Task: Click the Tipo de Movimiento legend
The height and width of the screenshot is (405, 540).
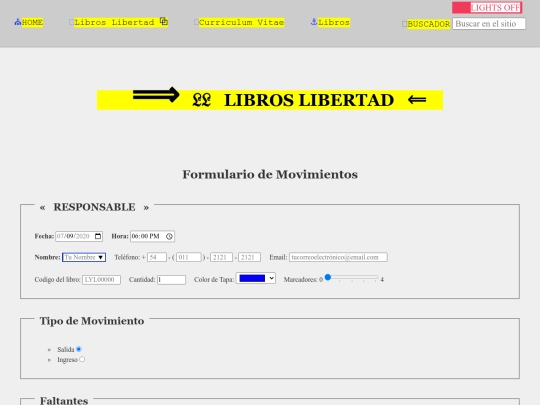Action: [x=92, y=321]
